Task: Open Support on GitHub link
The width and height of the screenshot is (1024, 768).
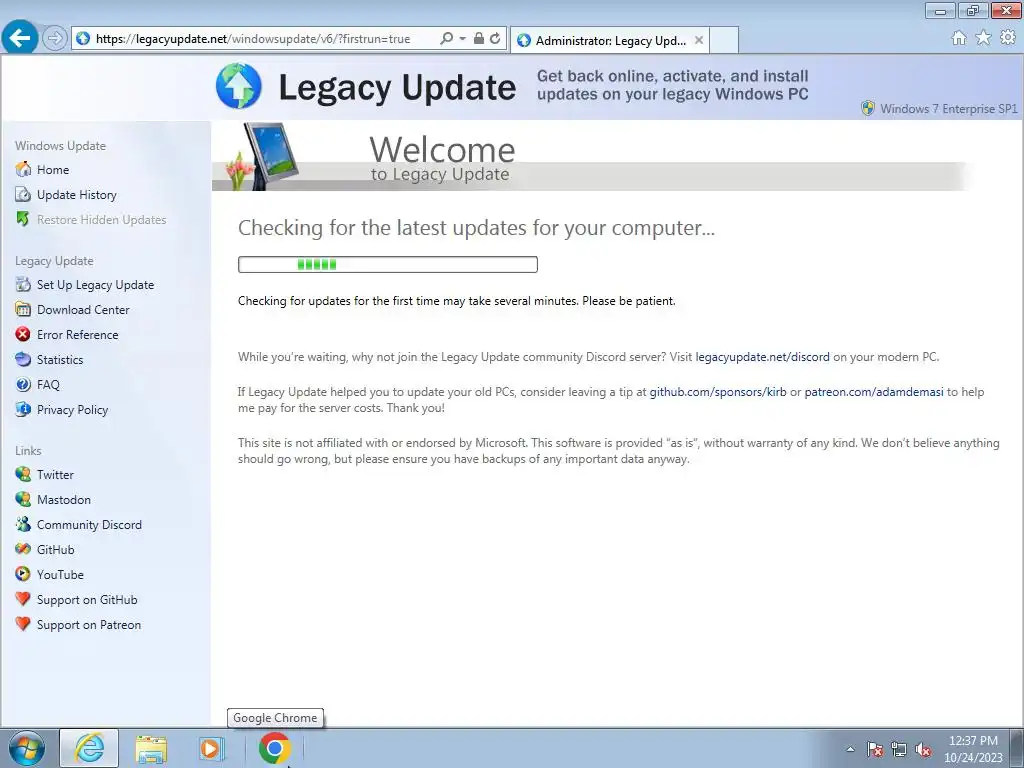Action: [x=87, y=600]
